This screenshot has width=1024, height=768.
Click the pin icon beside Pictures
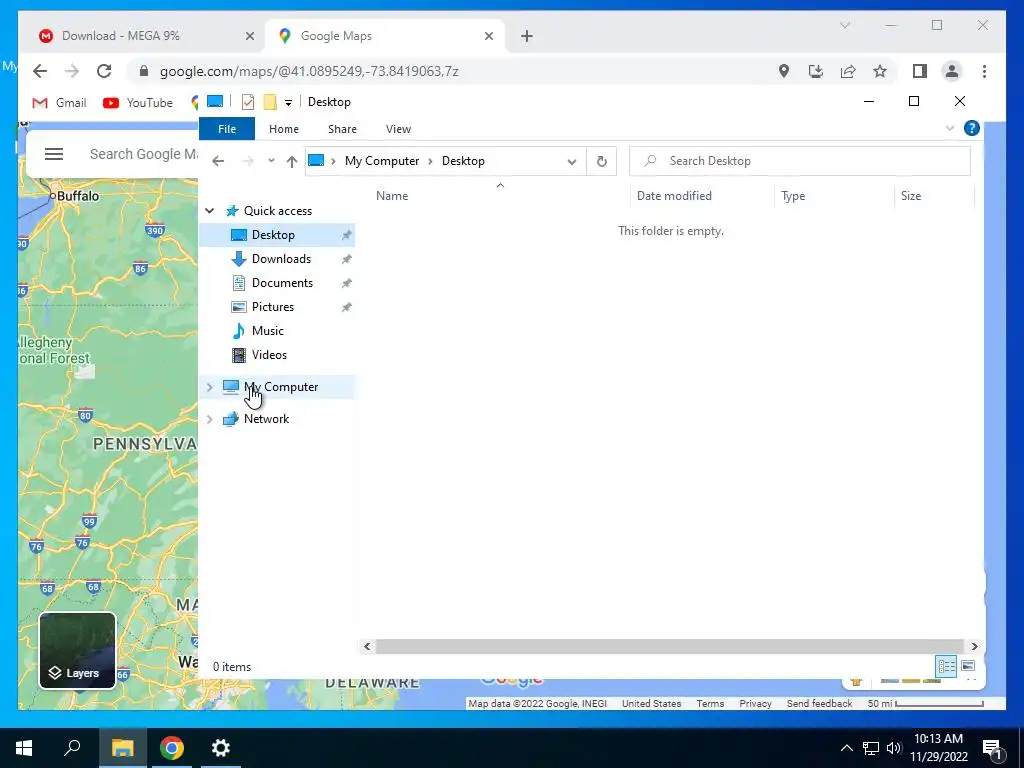click(x=346, y=307)
